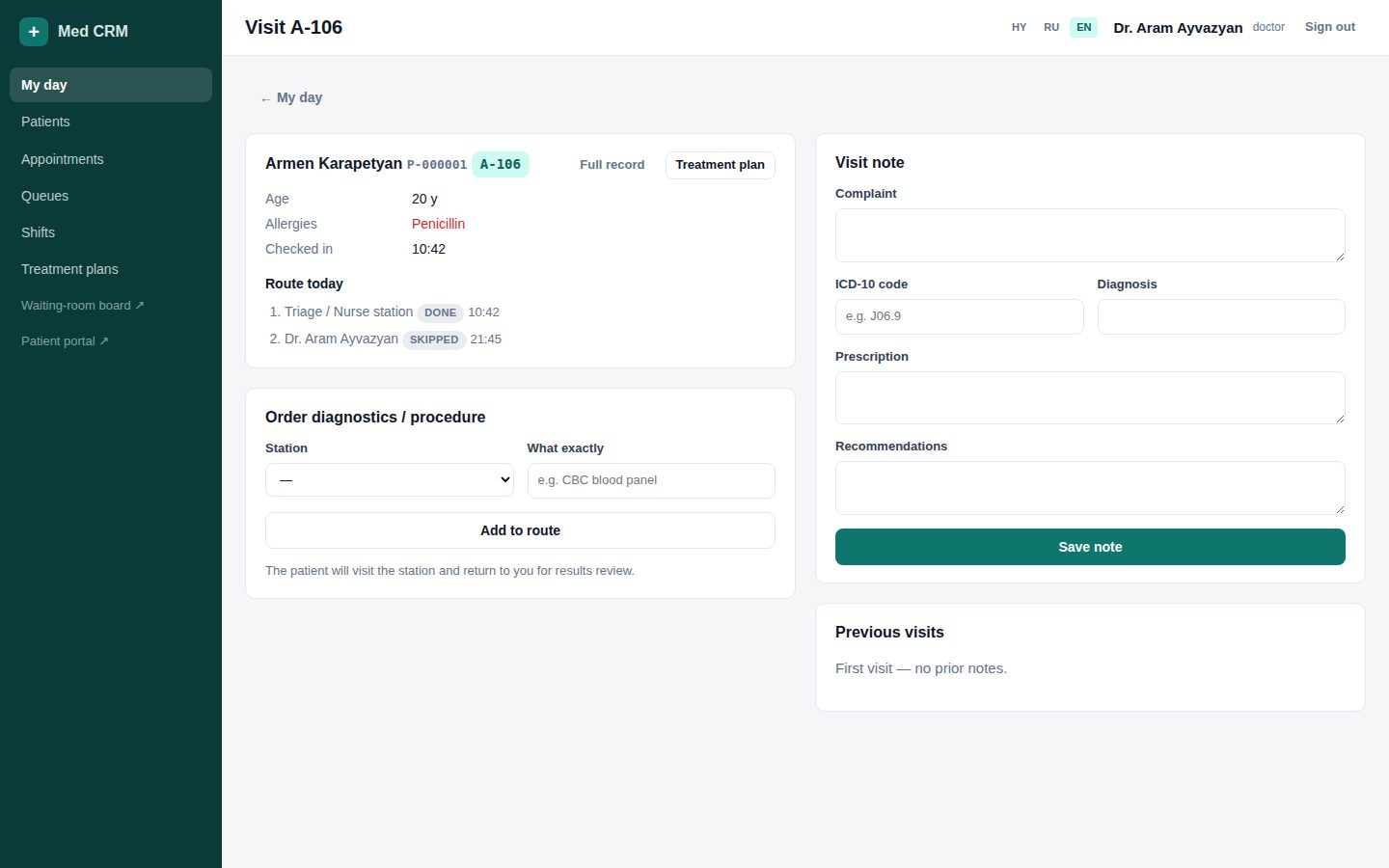Viewport: 1389px width, 868px height.
Task: Focus the What exactly input field
Action: pos(651,480)
